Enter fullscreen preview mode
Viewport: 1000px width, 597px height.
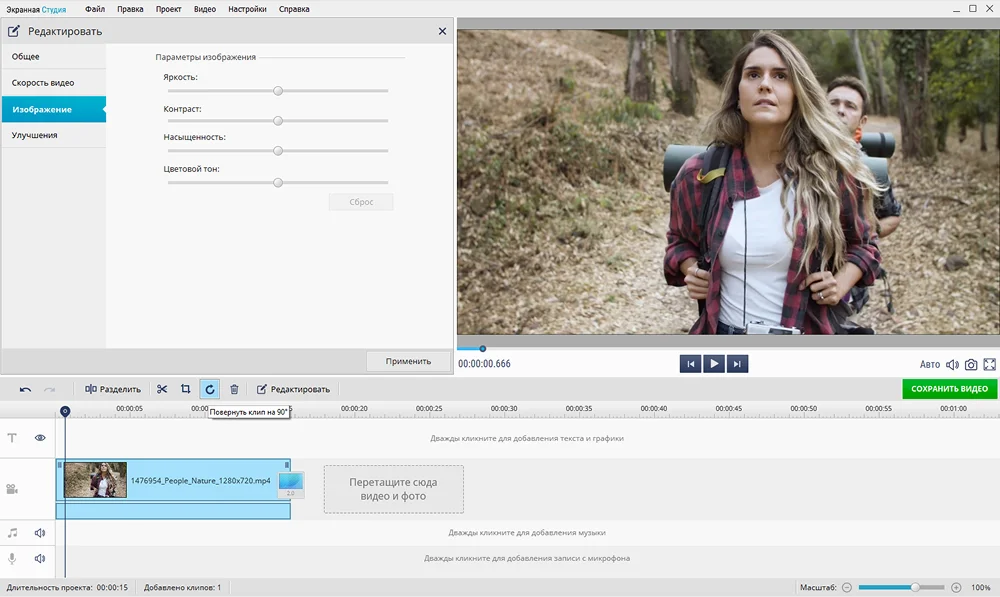[x=990, y=365]
